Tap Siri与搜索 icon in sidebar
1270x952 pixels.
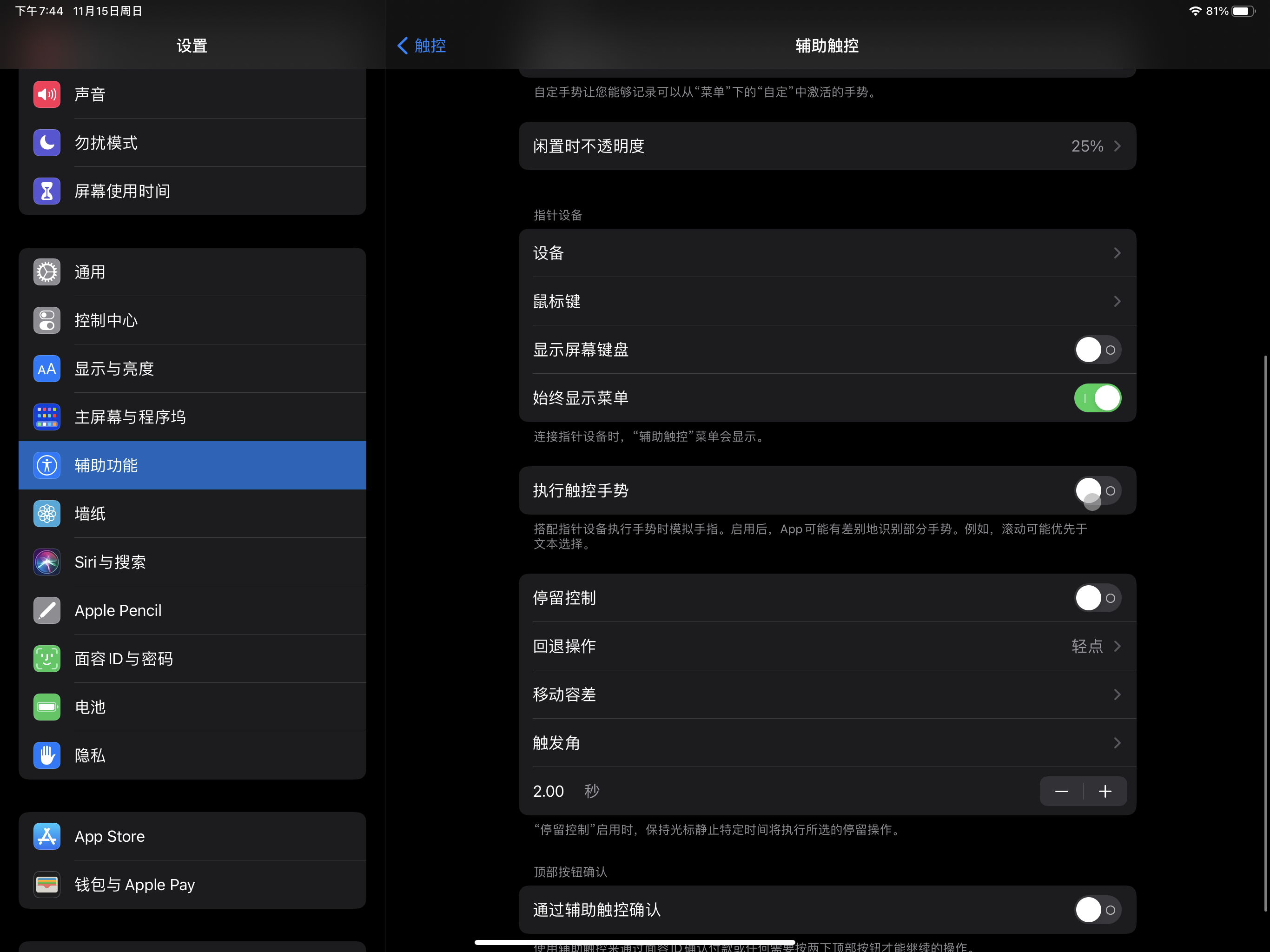click(46, 562)
